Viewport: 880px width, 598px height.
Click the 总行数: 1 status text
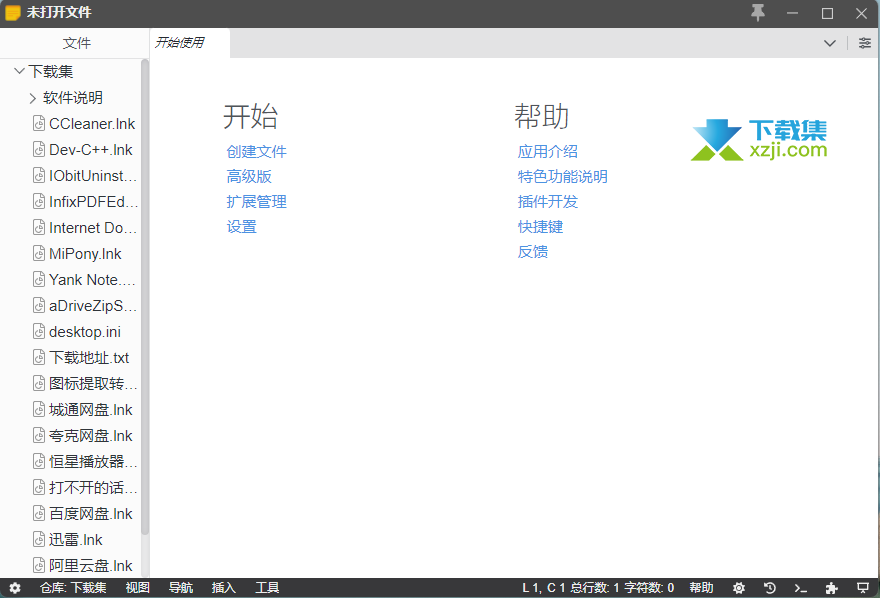click(x=595, y=587)
